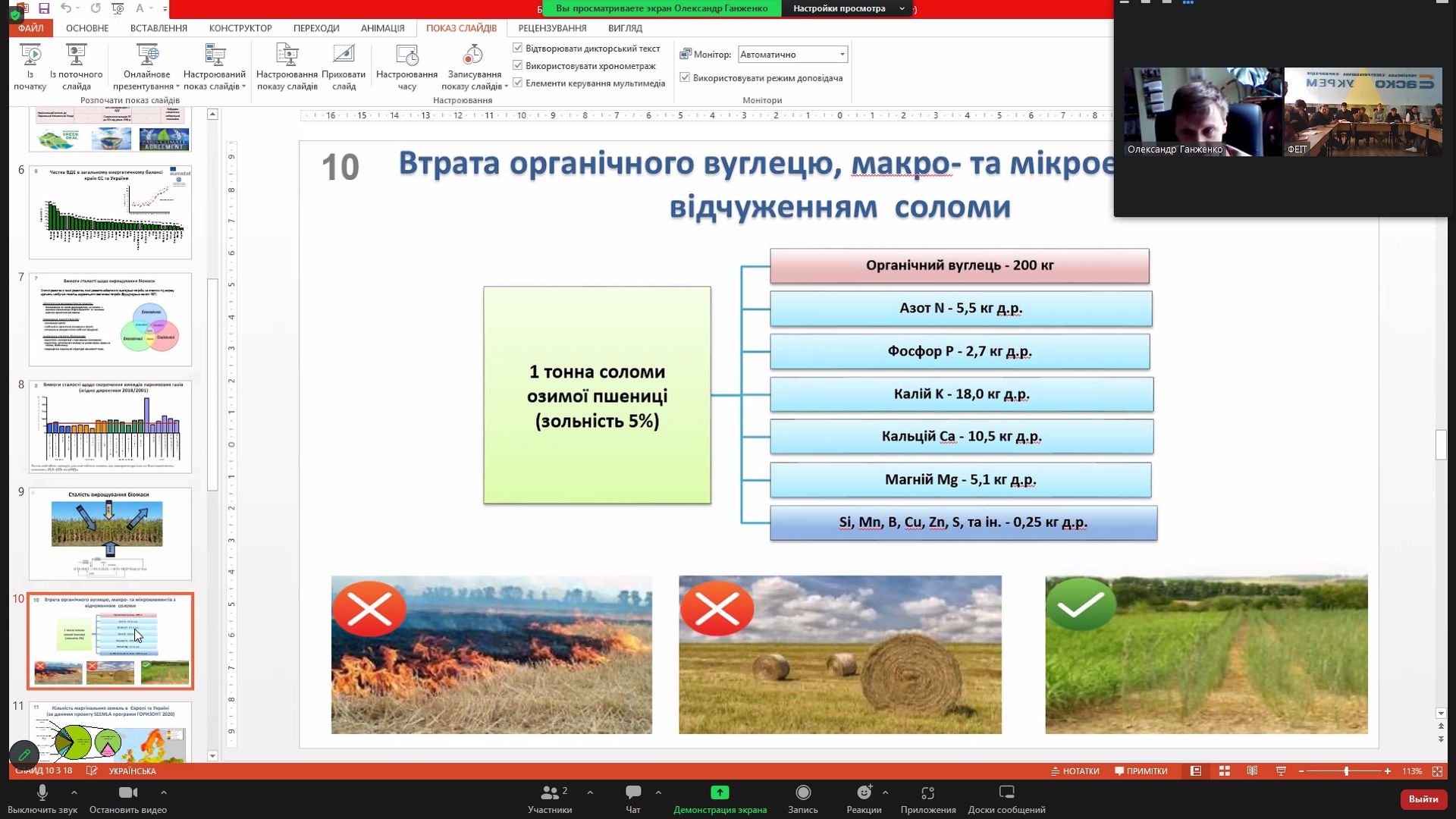
Task: Switch to the ВСТАВЛЕННЯ tab
Action: (x=158, y=28)
